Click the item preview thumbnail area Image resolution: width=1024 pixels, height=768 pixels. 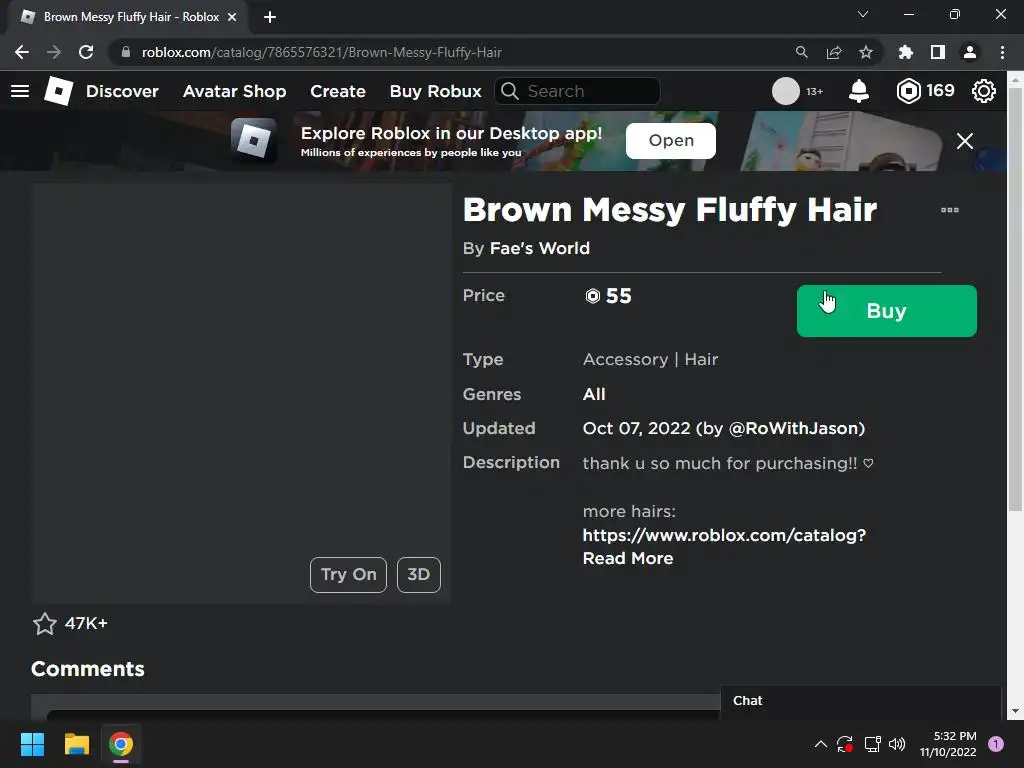click(241, 393)
